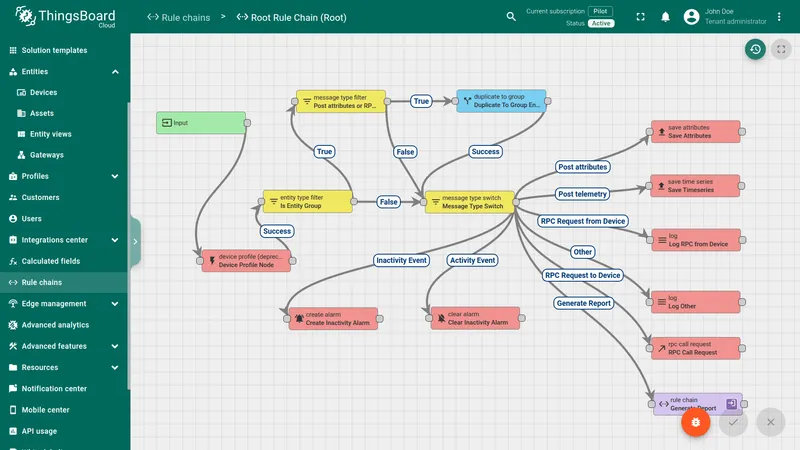
Task: Click the orange debug bug button
Action: point(695,422)
